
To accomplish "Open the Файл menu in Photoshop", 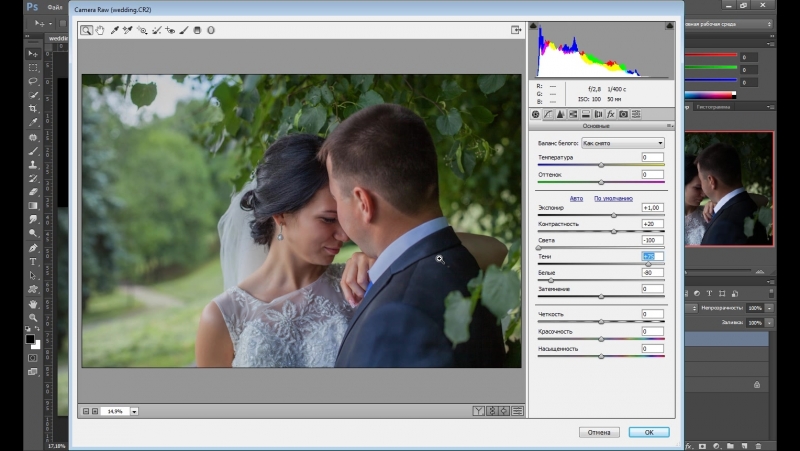I will [x=55, y=6].
